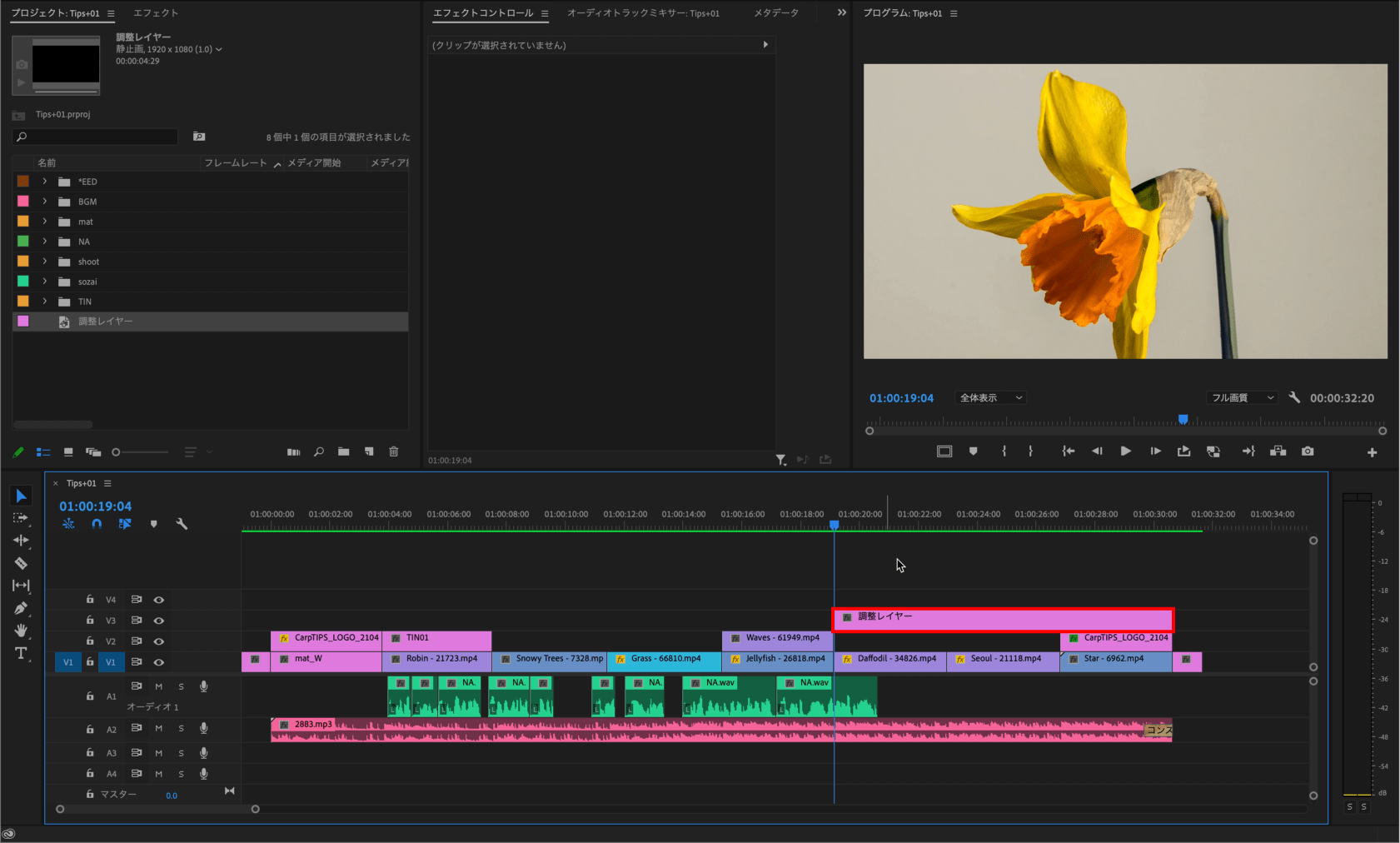Select the Type tool

(21, 653)
